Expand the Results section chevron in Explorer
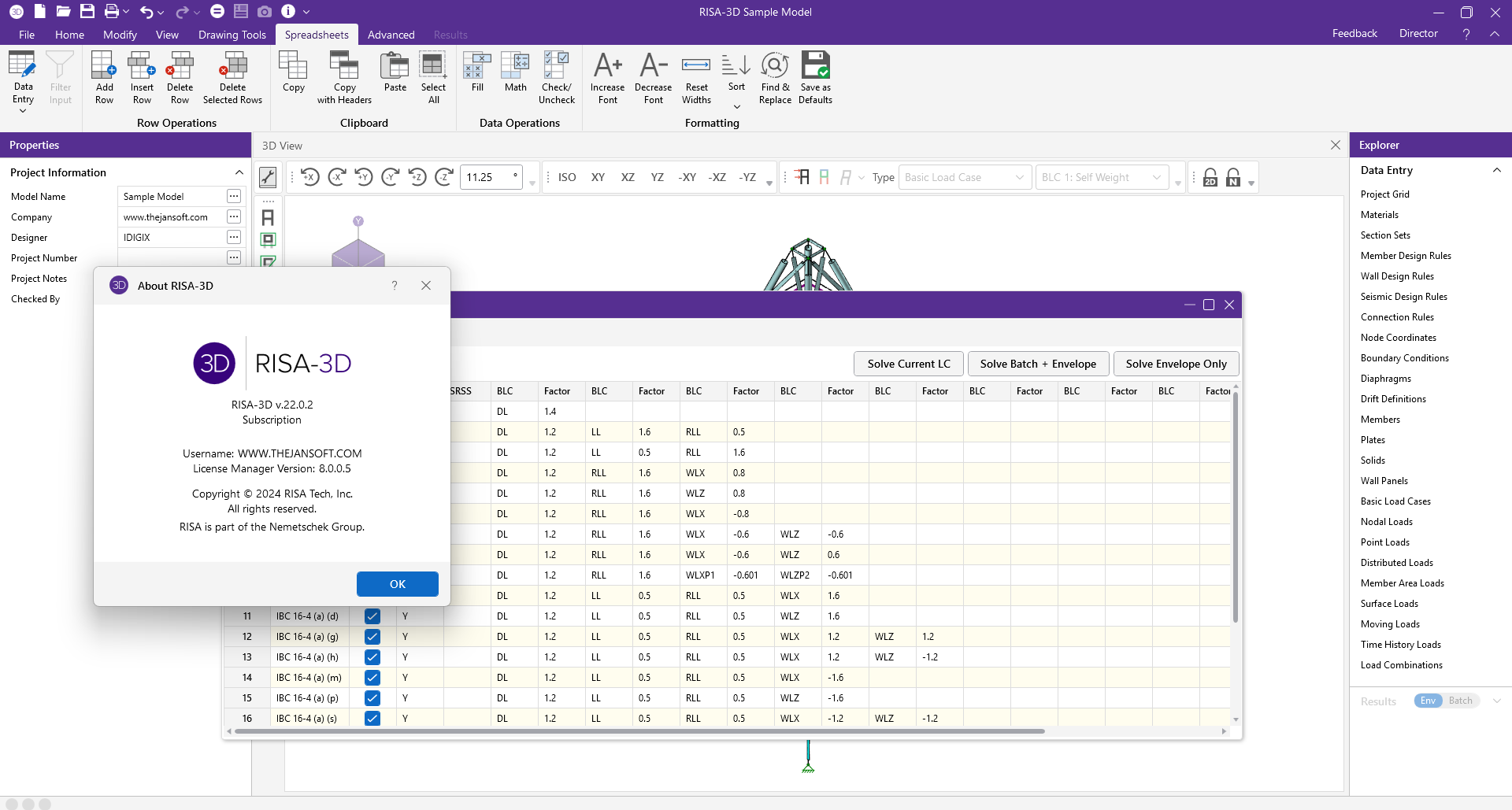The image size is (1512, 810). pyautogui.click(x=1496, y=701)
